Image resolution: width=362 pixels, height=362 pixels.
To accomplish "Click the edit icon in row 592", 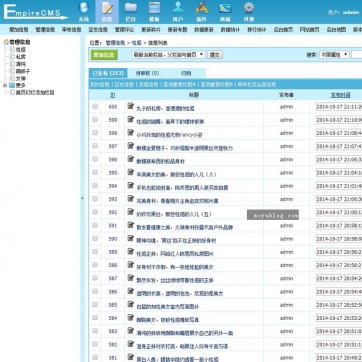I will (x=131, y=212).
